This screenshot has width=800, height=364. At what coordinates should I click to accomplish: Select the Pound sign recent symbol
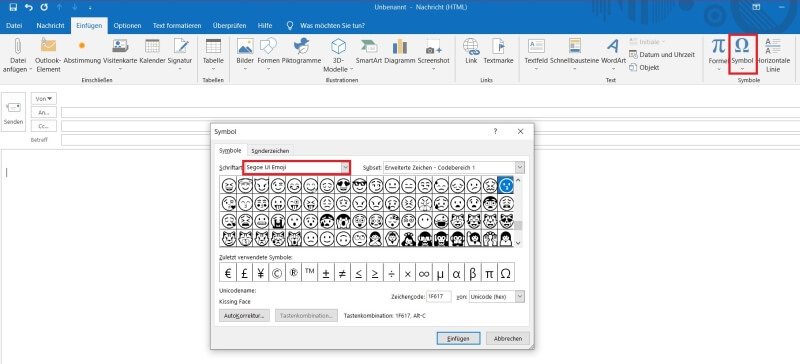click(244, 273)
